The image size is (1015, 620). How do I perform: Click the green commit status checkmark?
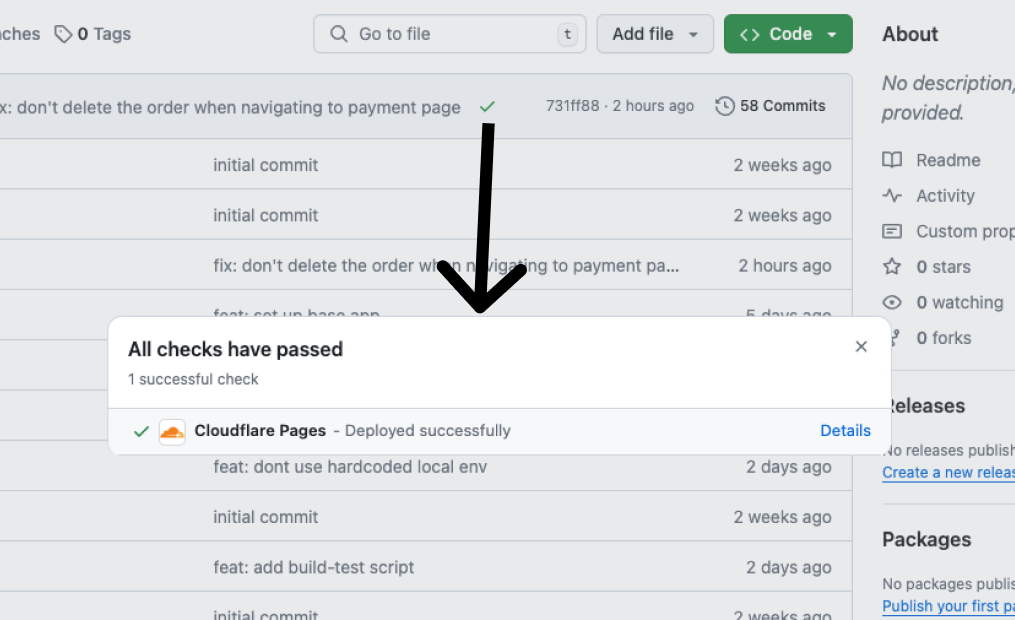[487, 106]
